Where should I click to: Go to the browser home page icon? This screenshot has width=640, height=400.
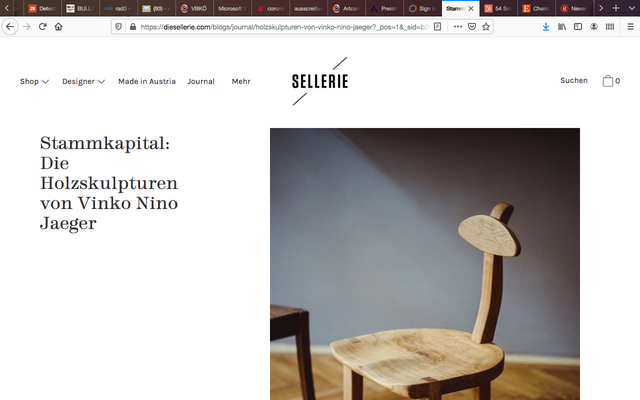tap(58, 27)
